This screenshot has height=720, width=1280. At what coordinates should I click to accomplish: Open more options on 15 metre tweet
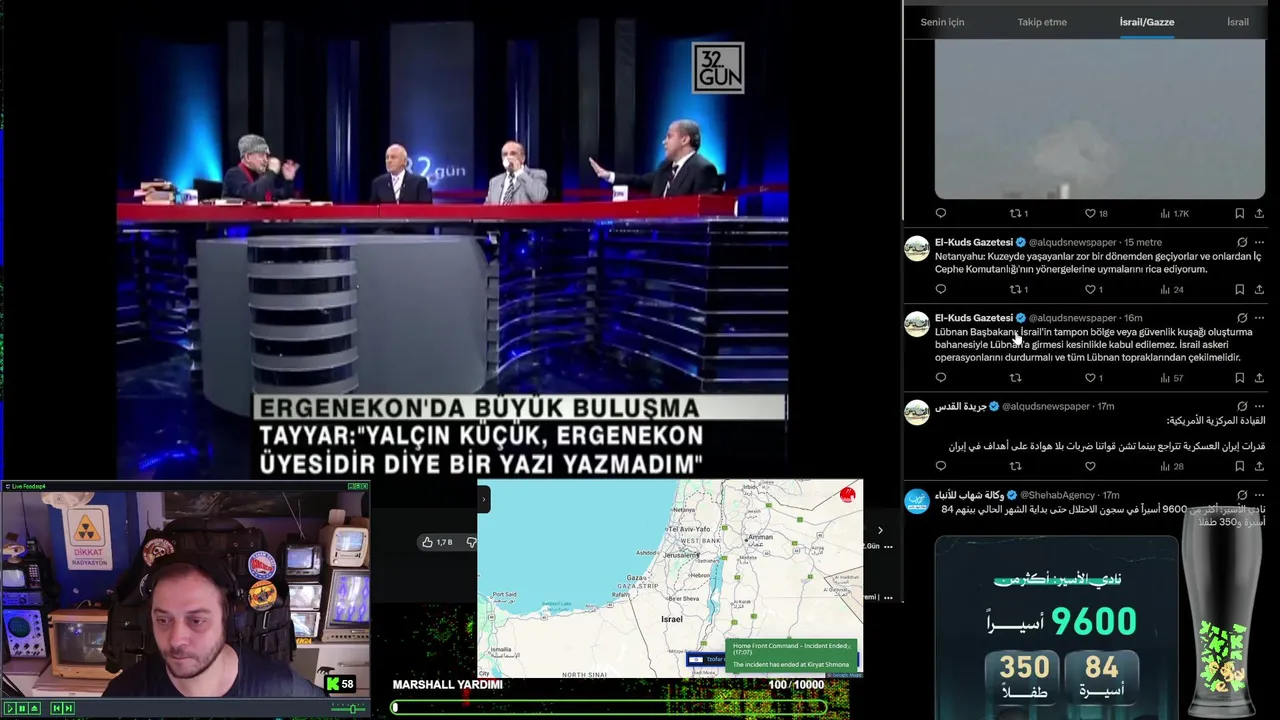1259,242
